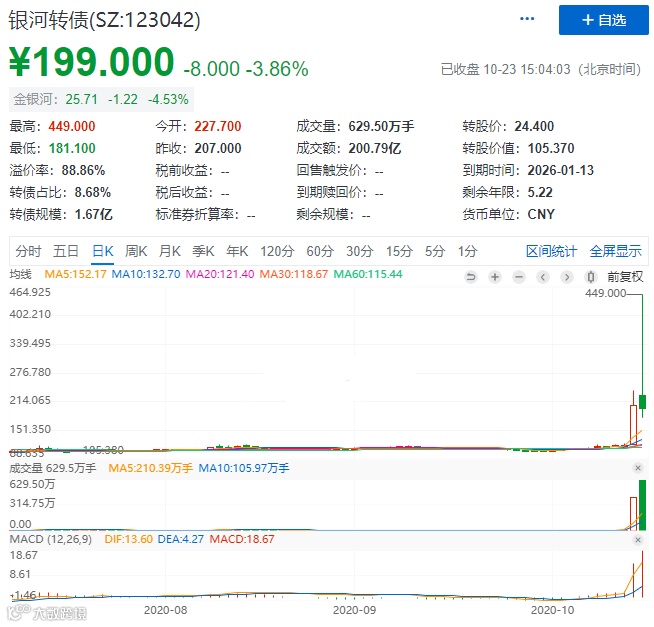The height and width of the screenshot is (627, 654).
Task: Select the 月K chart tab
Action: tap(170, 251)
